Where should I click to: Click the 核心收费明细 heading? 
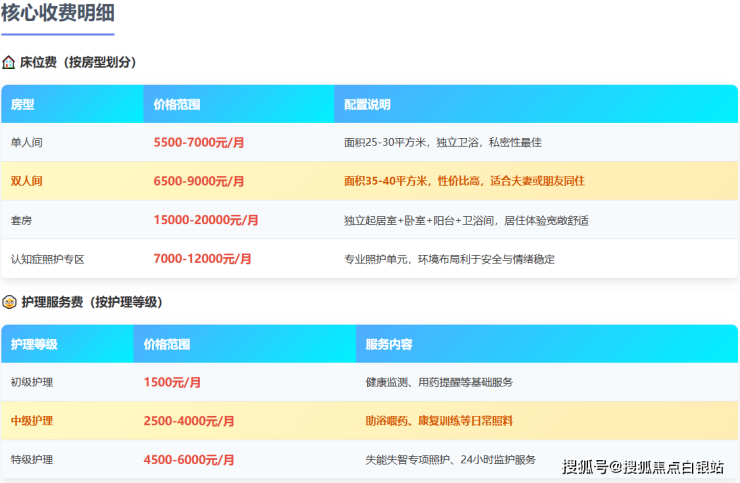pyautogui.click(x=58, y=14)
